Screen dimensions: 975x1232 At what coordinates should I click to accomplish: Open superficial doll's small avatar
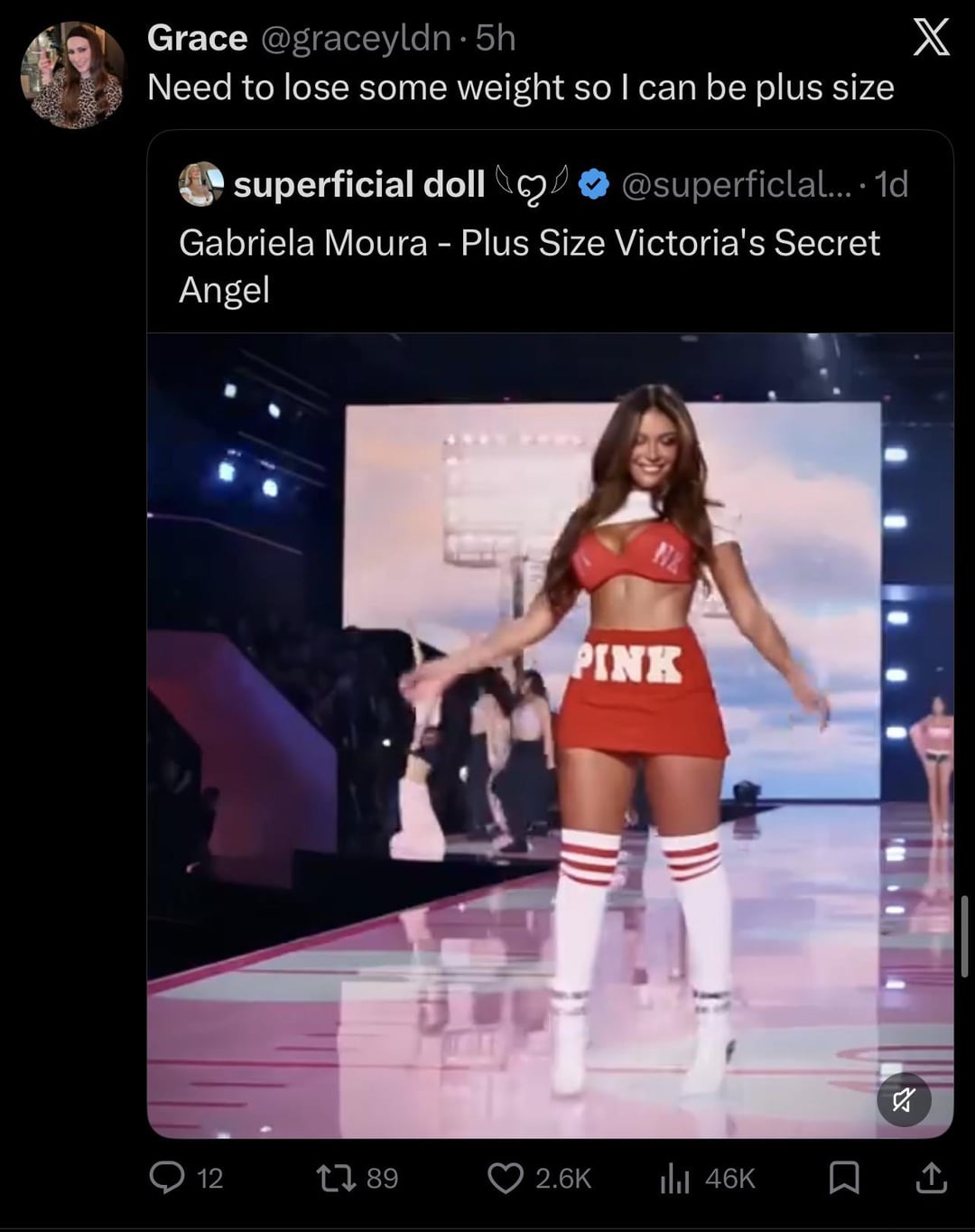(x=201, y=184)
